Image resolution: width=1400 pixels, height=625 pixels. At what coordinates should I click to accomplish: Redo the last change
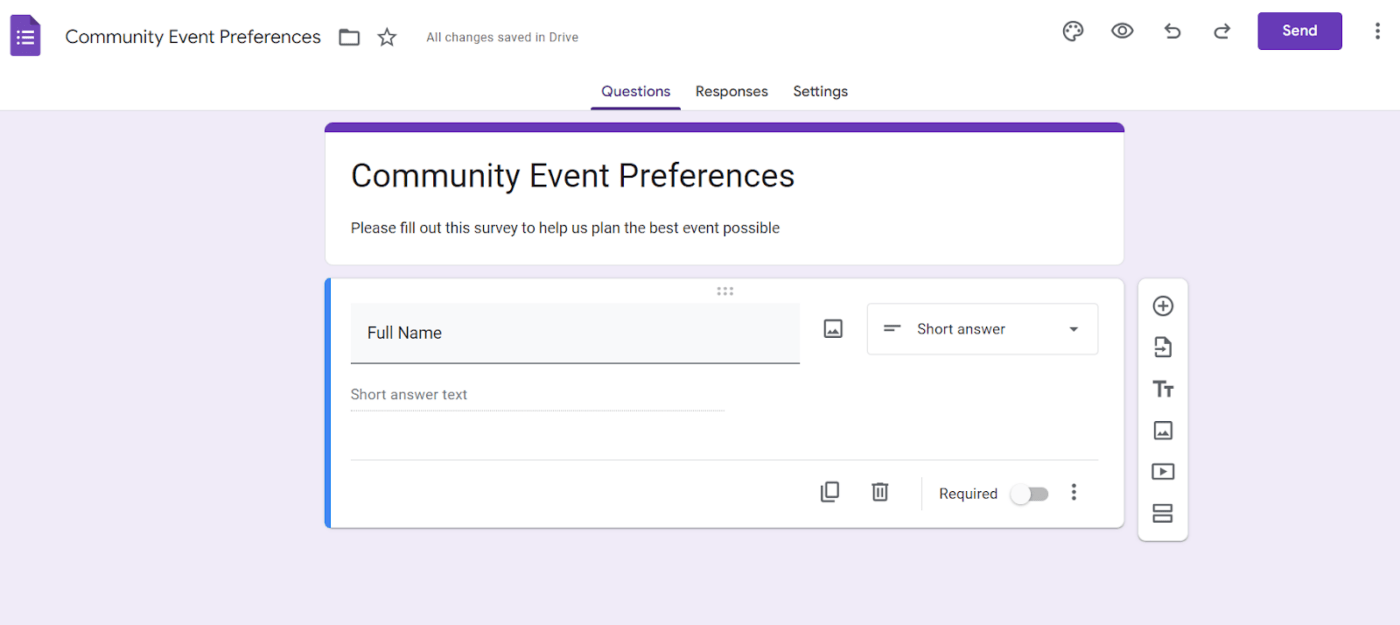pyautogui.click(x=1221, y=31)
